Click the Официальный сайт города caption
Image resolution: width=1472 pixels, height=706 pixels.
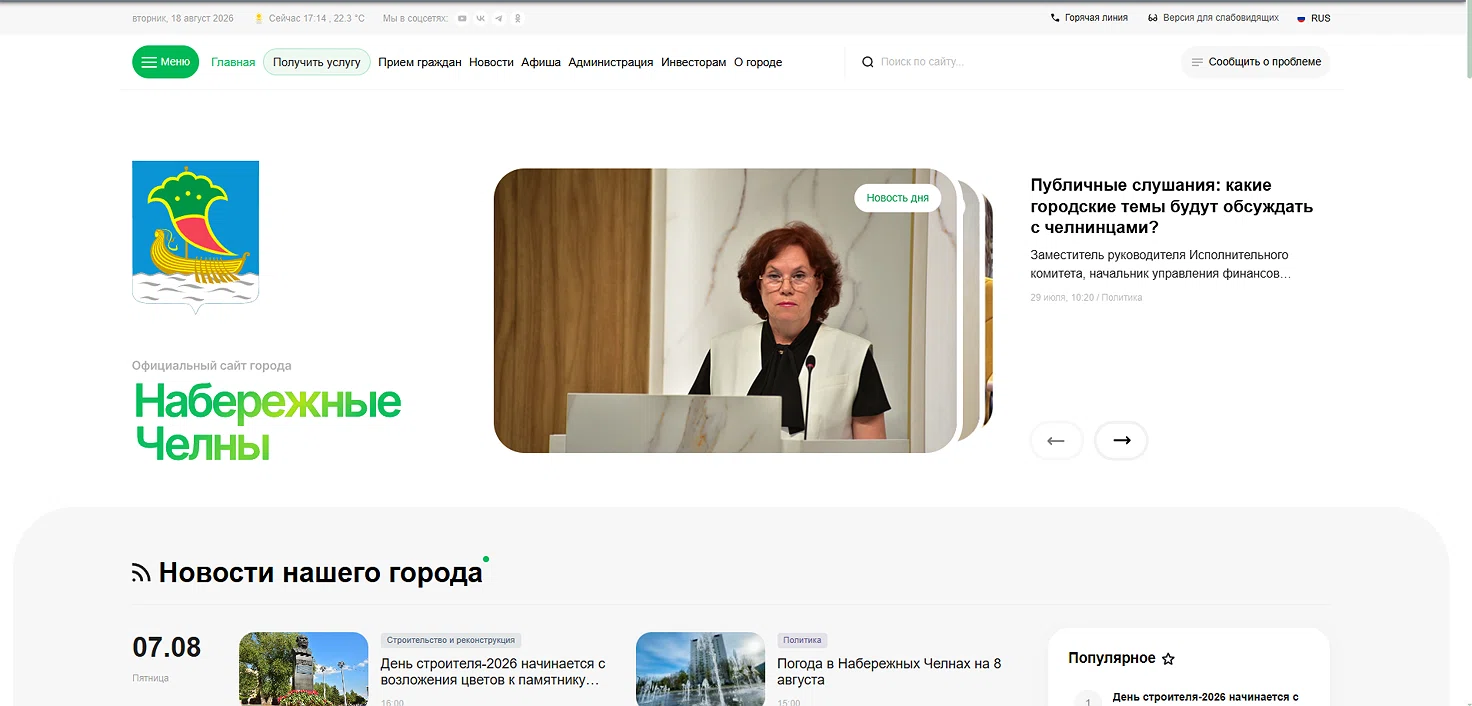point(212,366)
